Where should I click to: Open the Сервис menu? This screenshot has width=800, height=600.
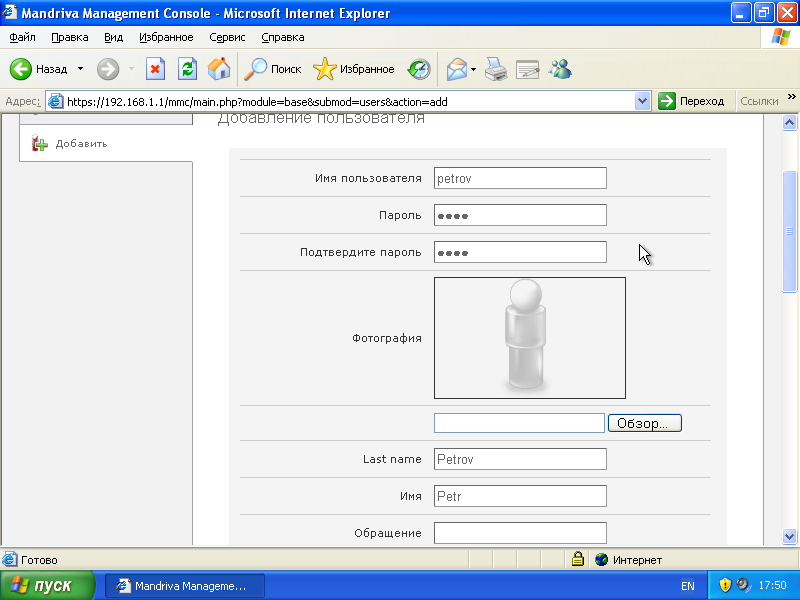tap(227, 37)
